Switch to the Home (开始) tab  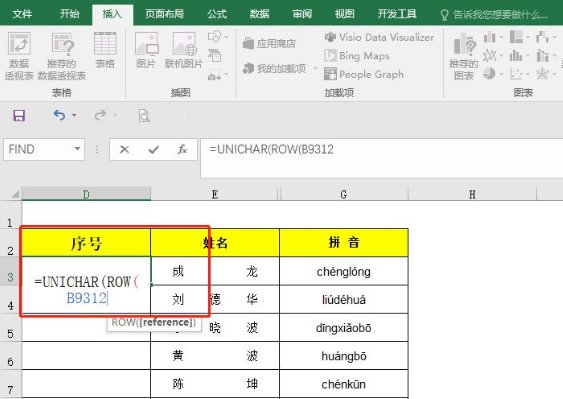[x=70, y=14]
